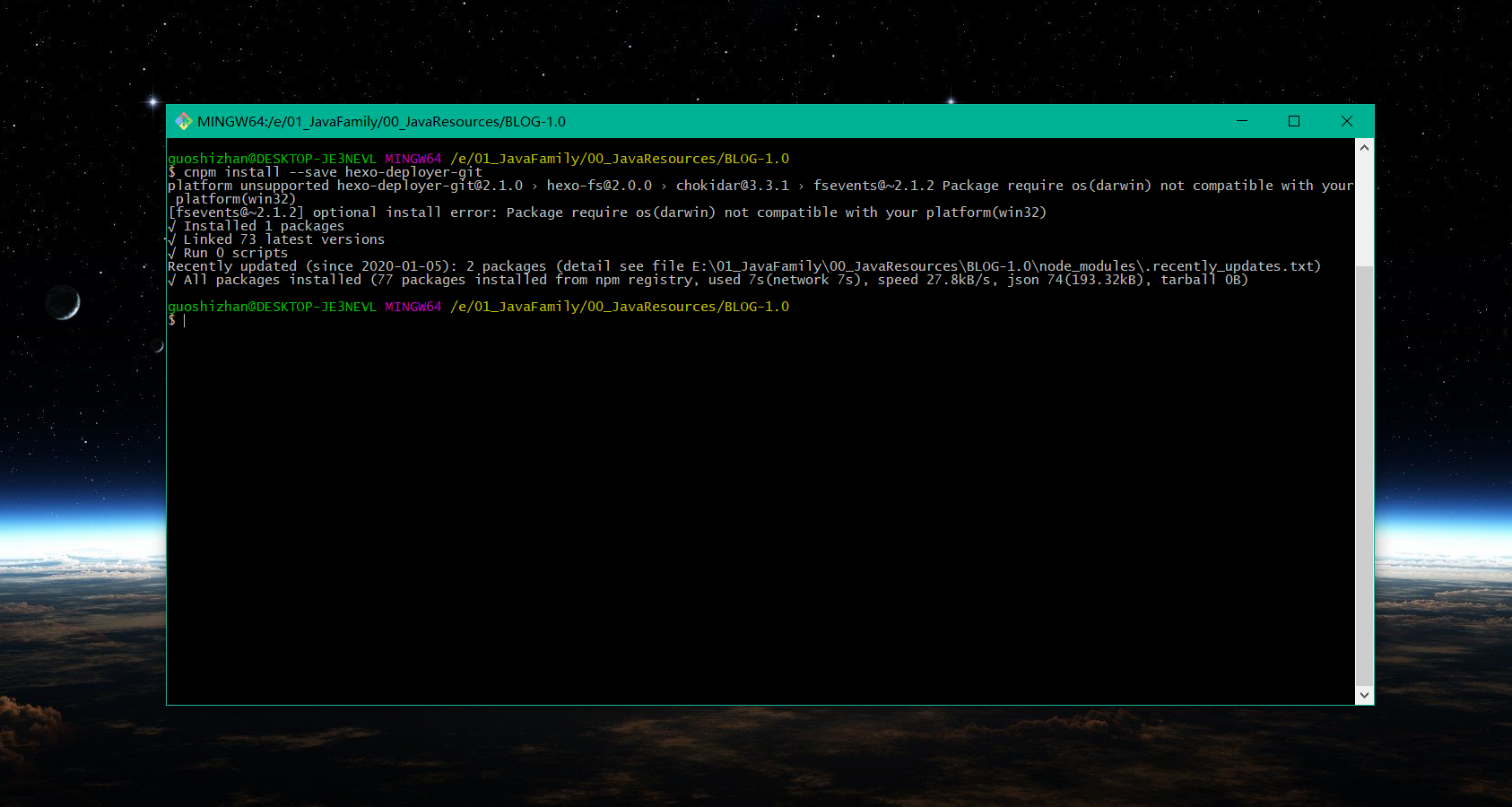The image size is (1512, 807).
Task: Click the 'Recently updated' output line
Action: [x=743, y=266]
